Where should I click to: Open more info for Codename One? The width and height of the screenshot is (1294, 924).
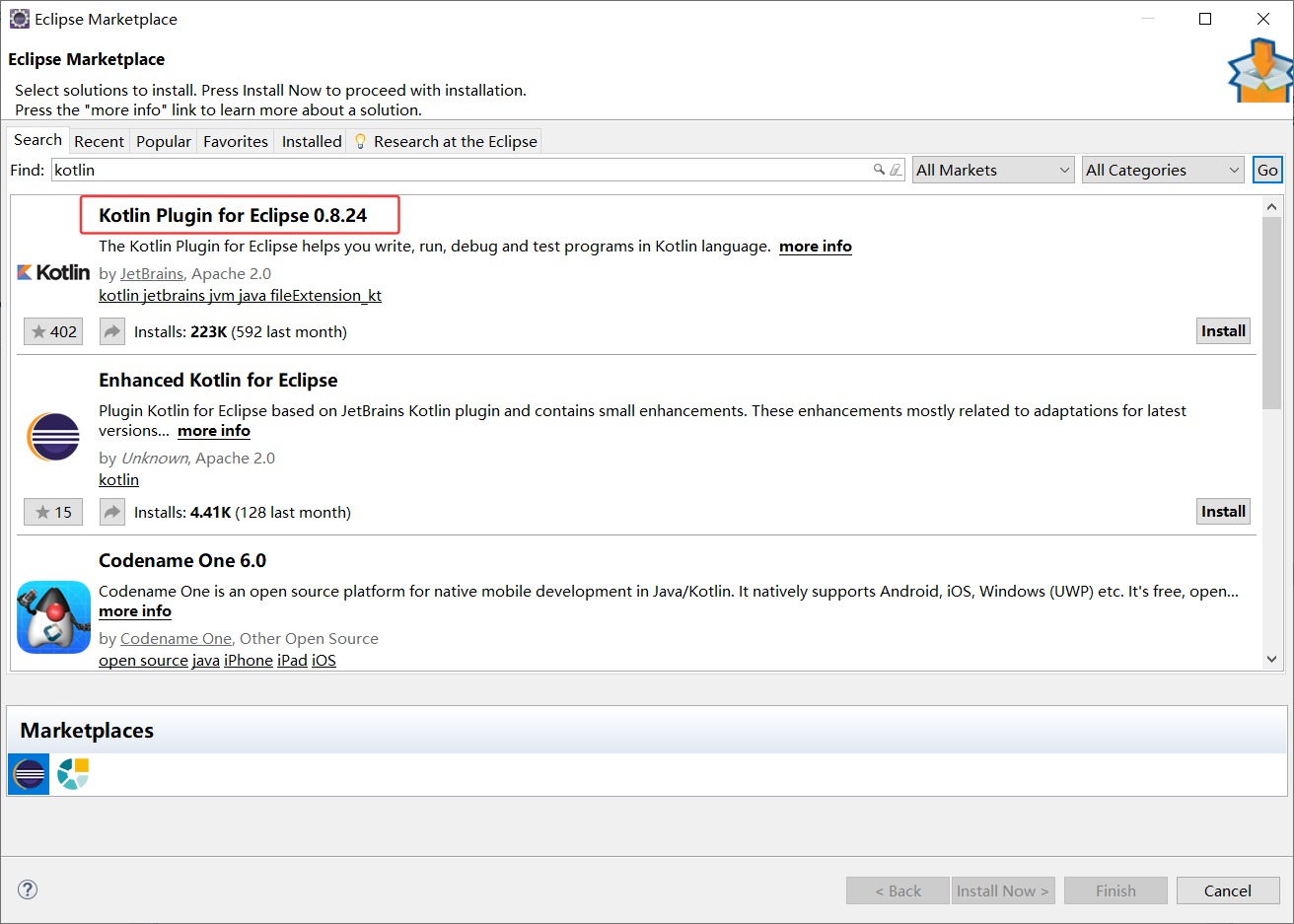point(135,611)
